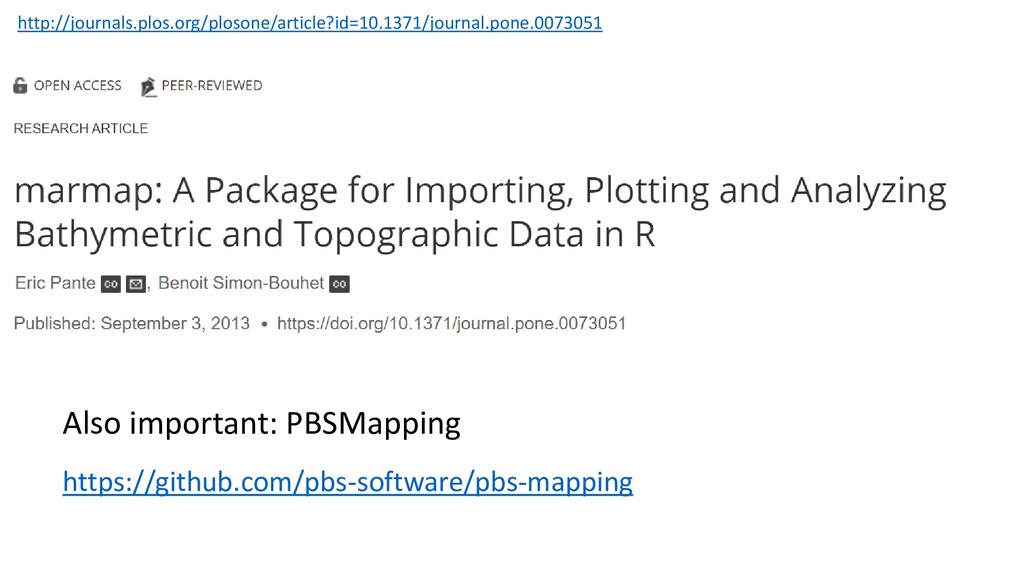Click the 'Also important: PBSMapping' text
Viewport: 1024px width, 576px height.
[x=262, y=423]
